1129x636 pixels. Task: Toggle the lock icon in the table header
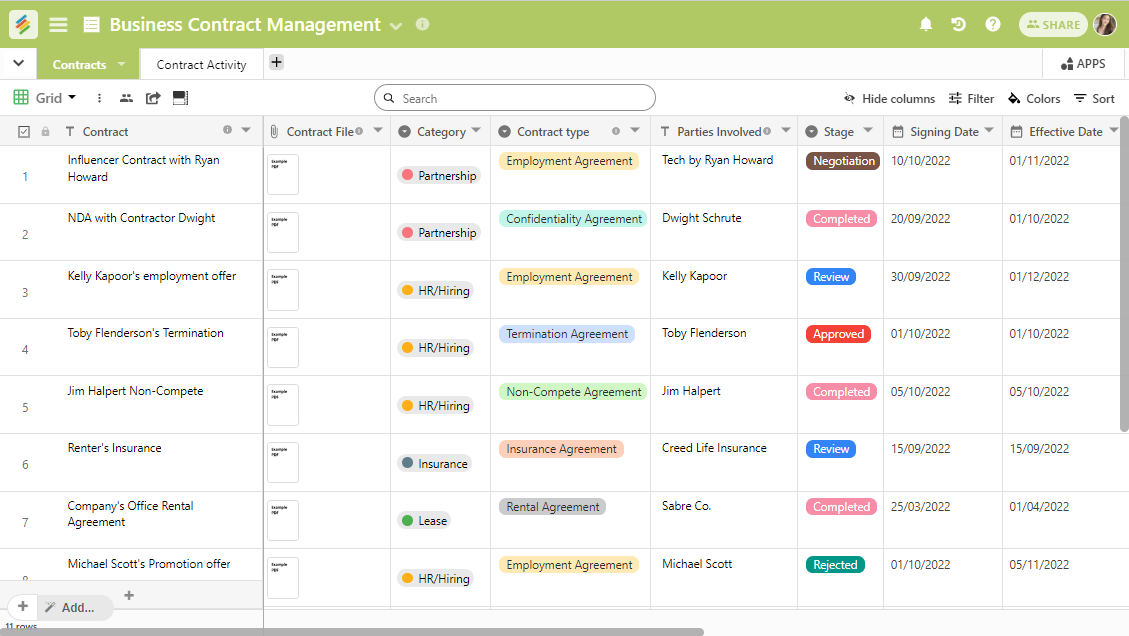(44, 131)
